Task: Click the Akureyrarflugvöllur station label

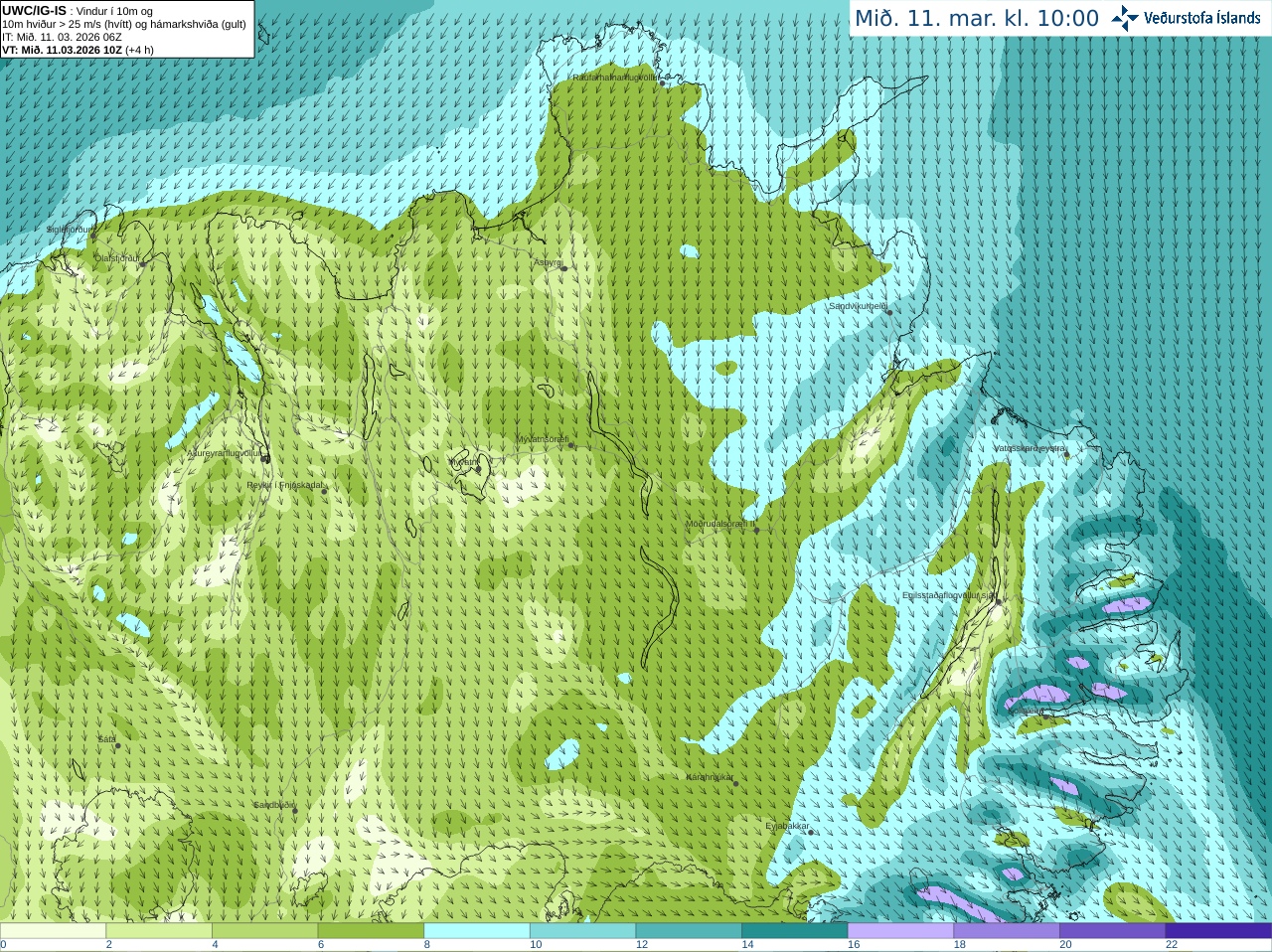Action: (225, 453)
